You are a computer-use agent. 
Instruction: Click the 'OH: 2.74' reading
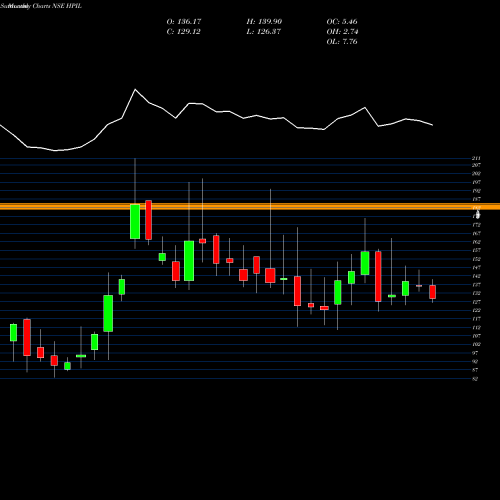tap(342, 32)
